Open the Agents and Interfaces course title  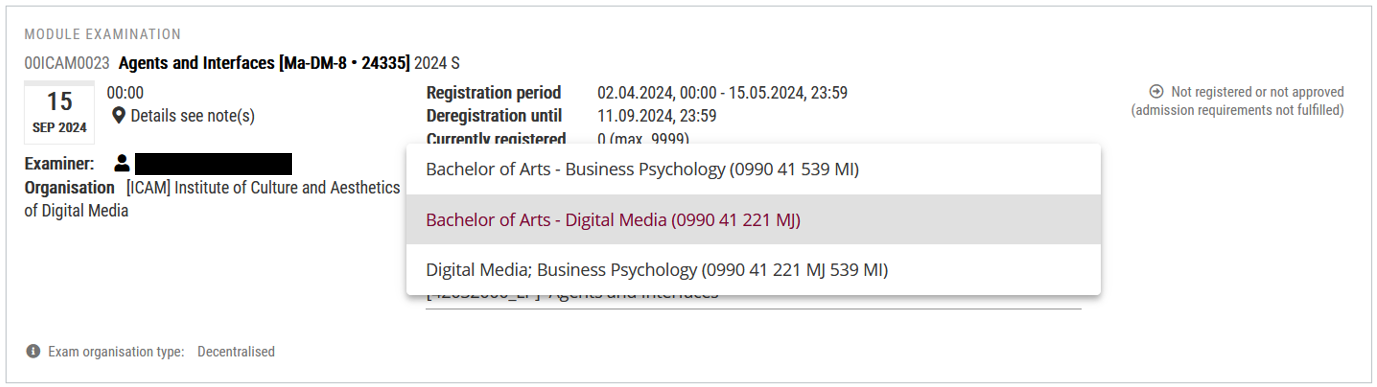[x=264, y=63]
